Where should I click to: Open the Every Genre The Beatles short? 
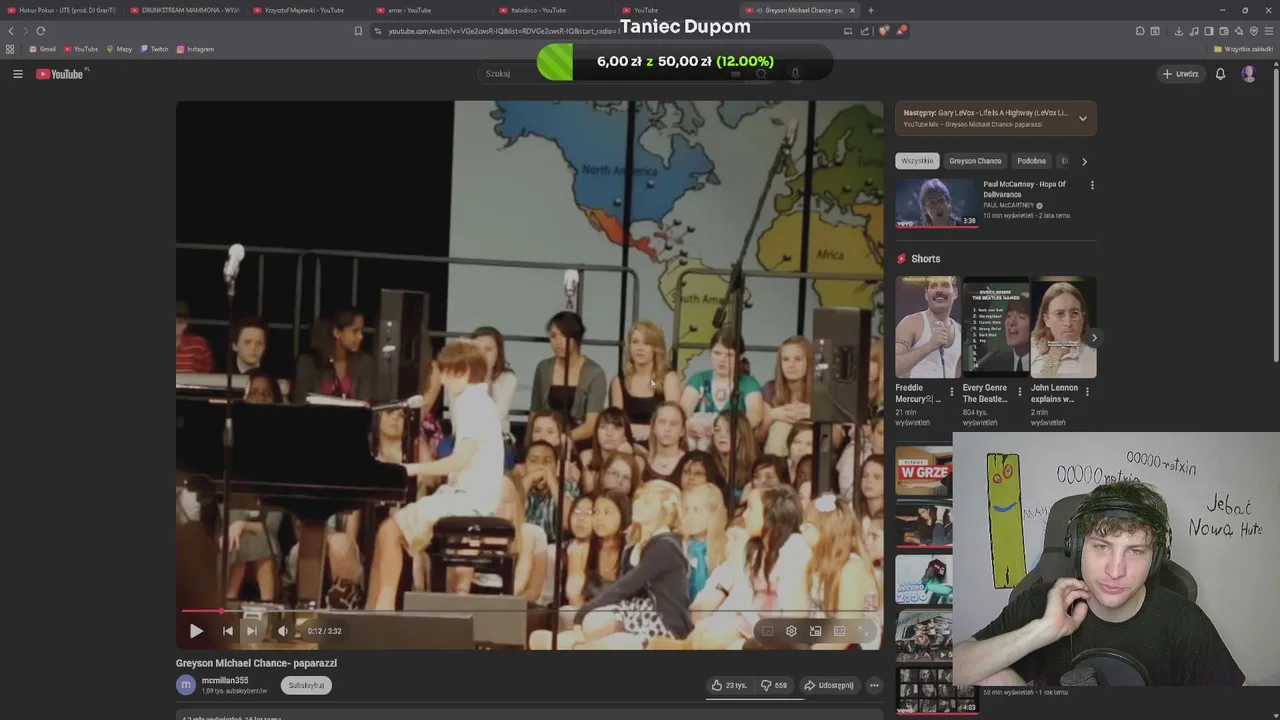[995, 327]
